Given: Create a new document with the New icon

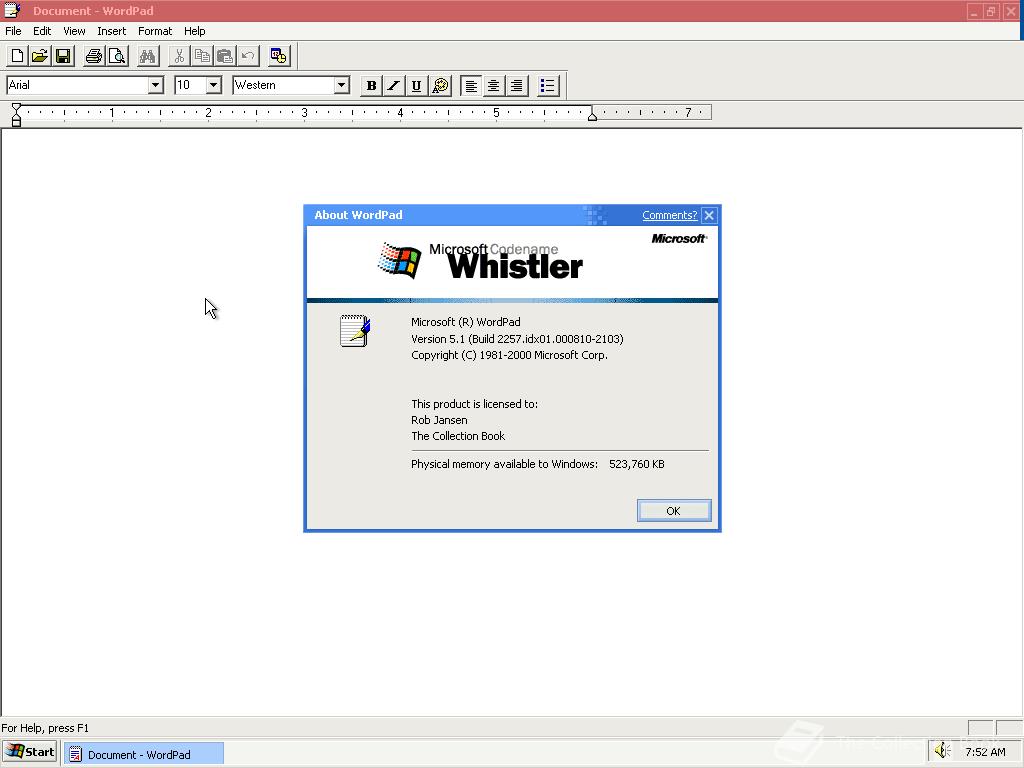Looking at the screenshot, I should (18, 56).
